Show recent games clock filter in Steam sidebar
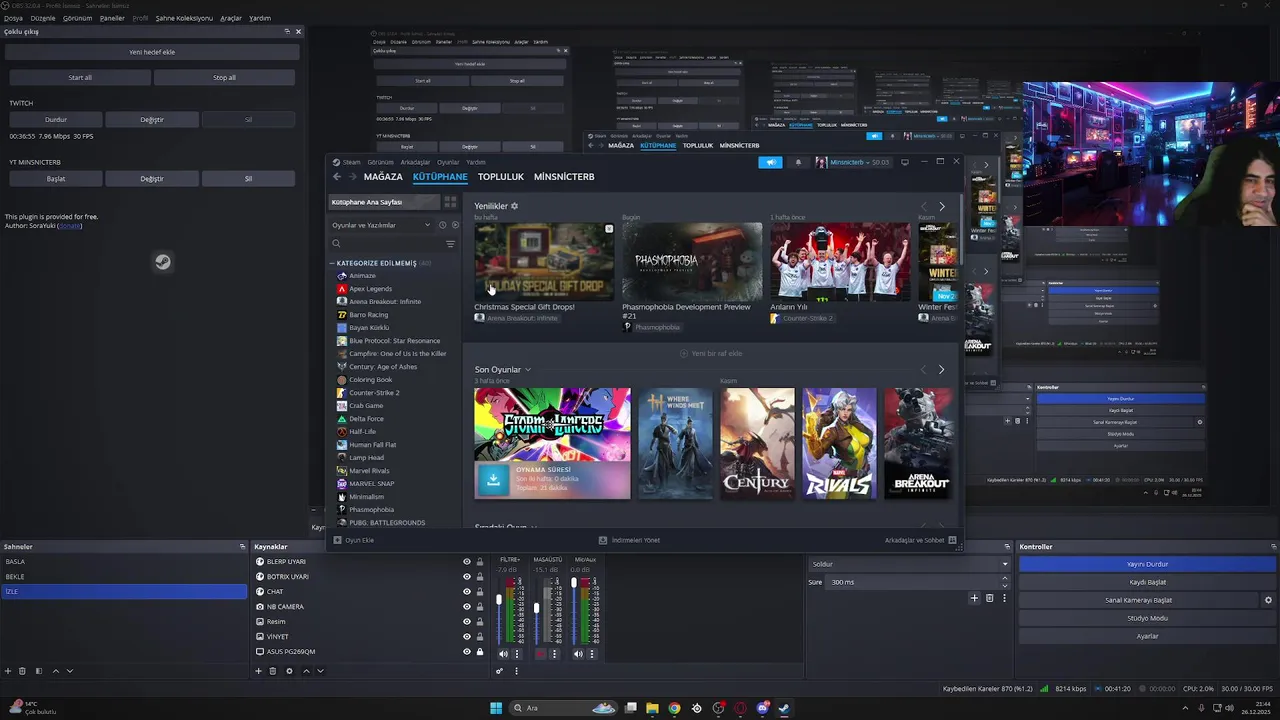The image size is (1280, 720). pyautogui.click(x=442, y=225)
